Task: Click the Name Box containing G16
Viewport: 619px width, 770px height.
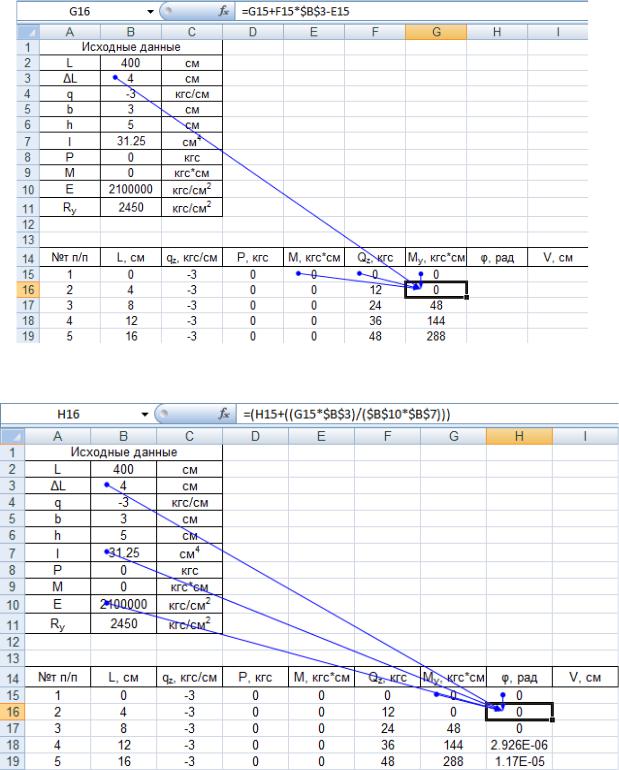Action: pyautogui.click(x=81, y=11)
